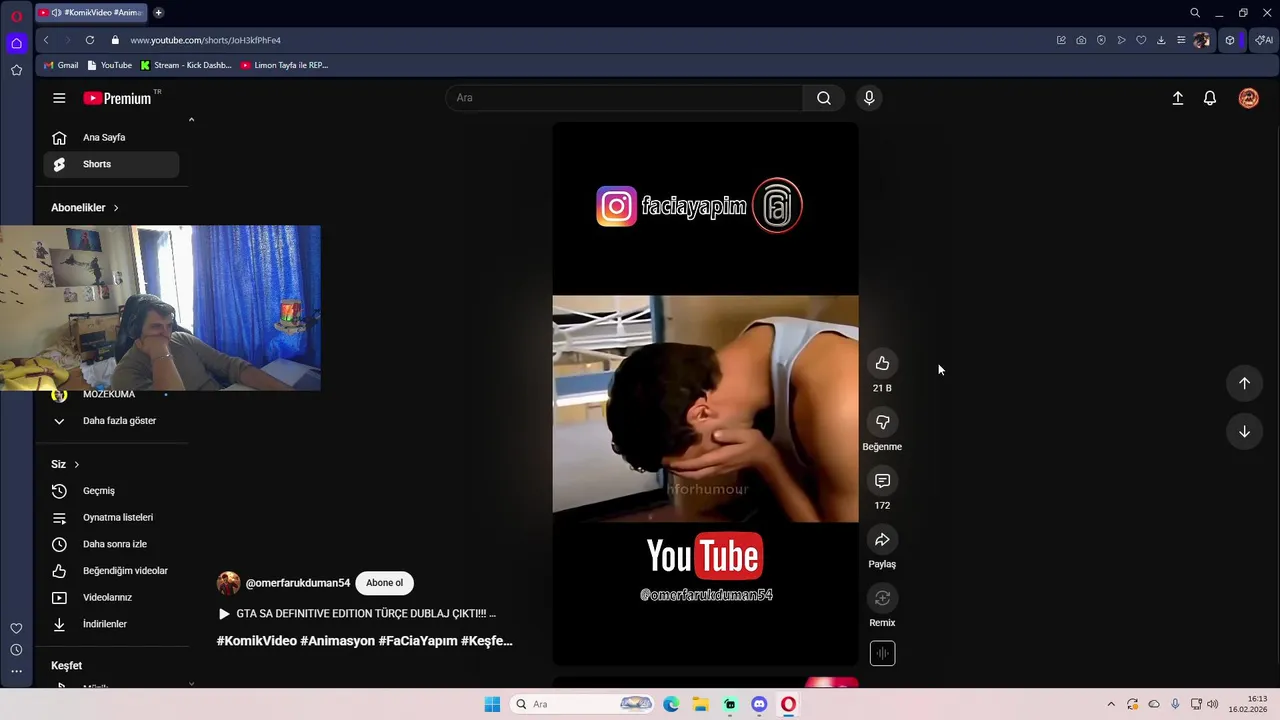The height and width of the screenshot is (720, 1280).
Task: Click the browser address bar URL
Action: [x=205, y=40]
